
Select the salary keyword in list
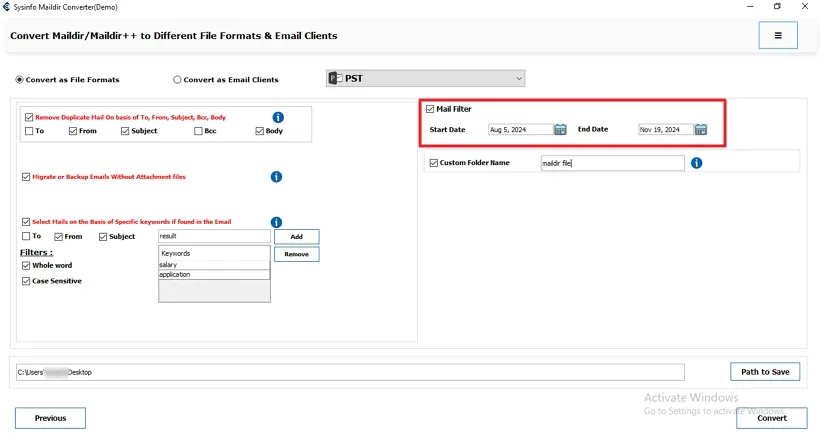coord(214,264)
